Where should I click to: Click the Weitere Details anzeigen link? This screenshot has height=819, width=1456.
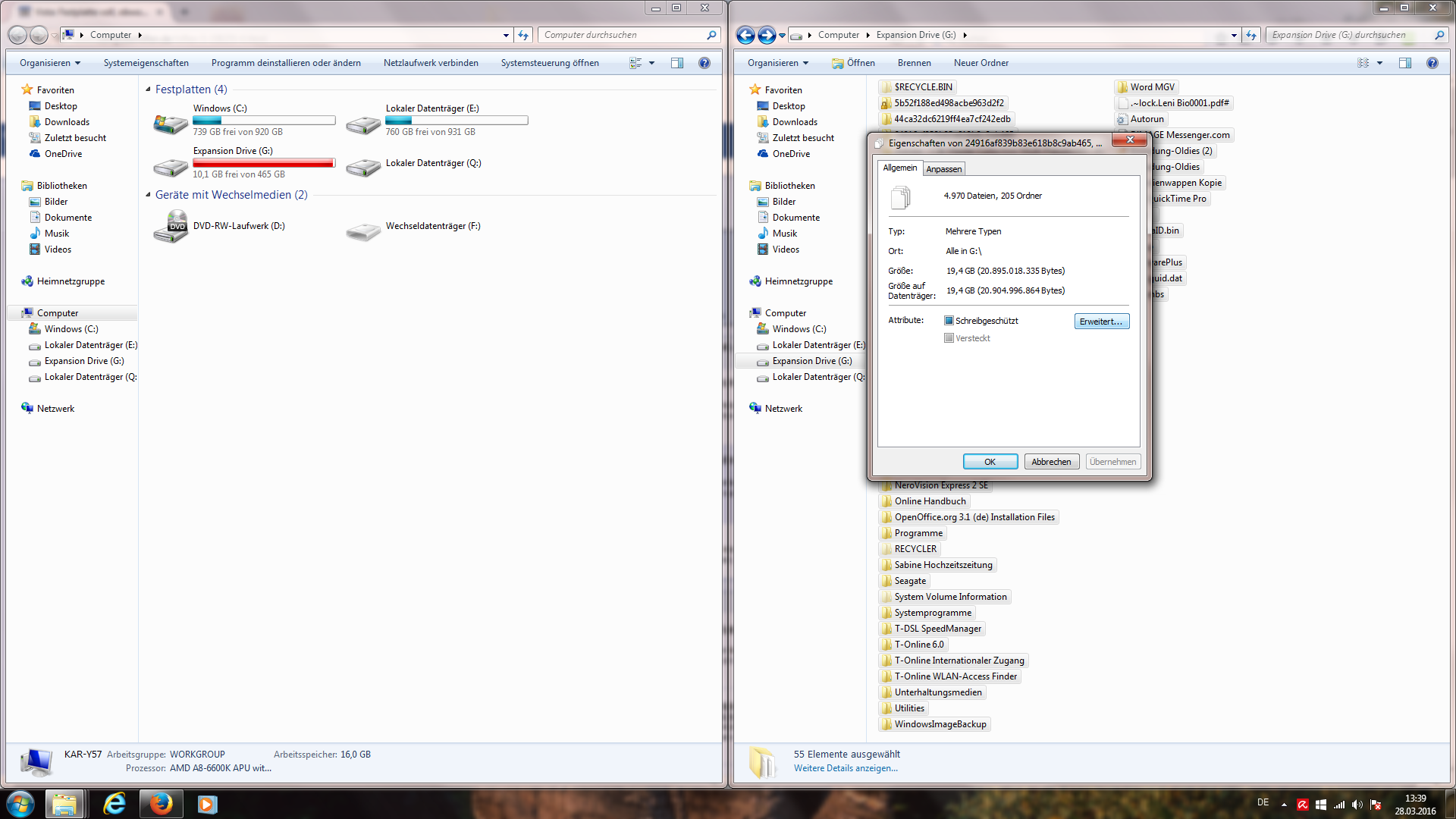[846, 768]
